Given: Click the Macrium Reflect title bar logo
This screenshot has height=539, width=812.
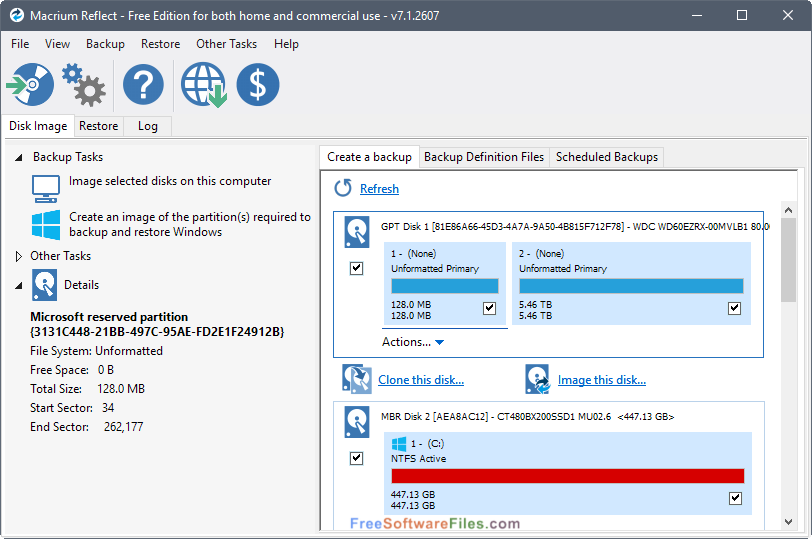Looking at the screenshot, I should click(17, 16).
